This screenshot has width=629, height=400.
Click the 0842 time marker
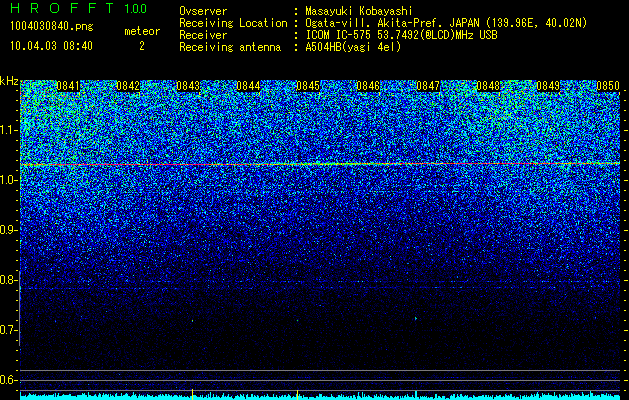coord(128,86)
